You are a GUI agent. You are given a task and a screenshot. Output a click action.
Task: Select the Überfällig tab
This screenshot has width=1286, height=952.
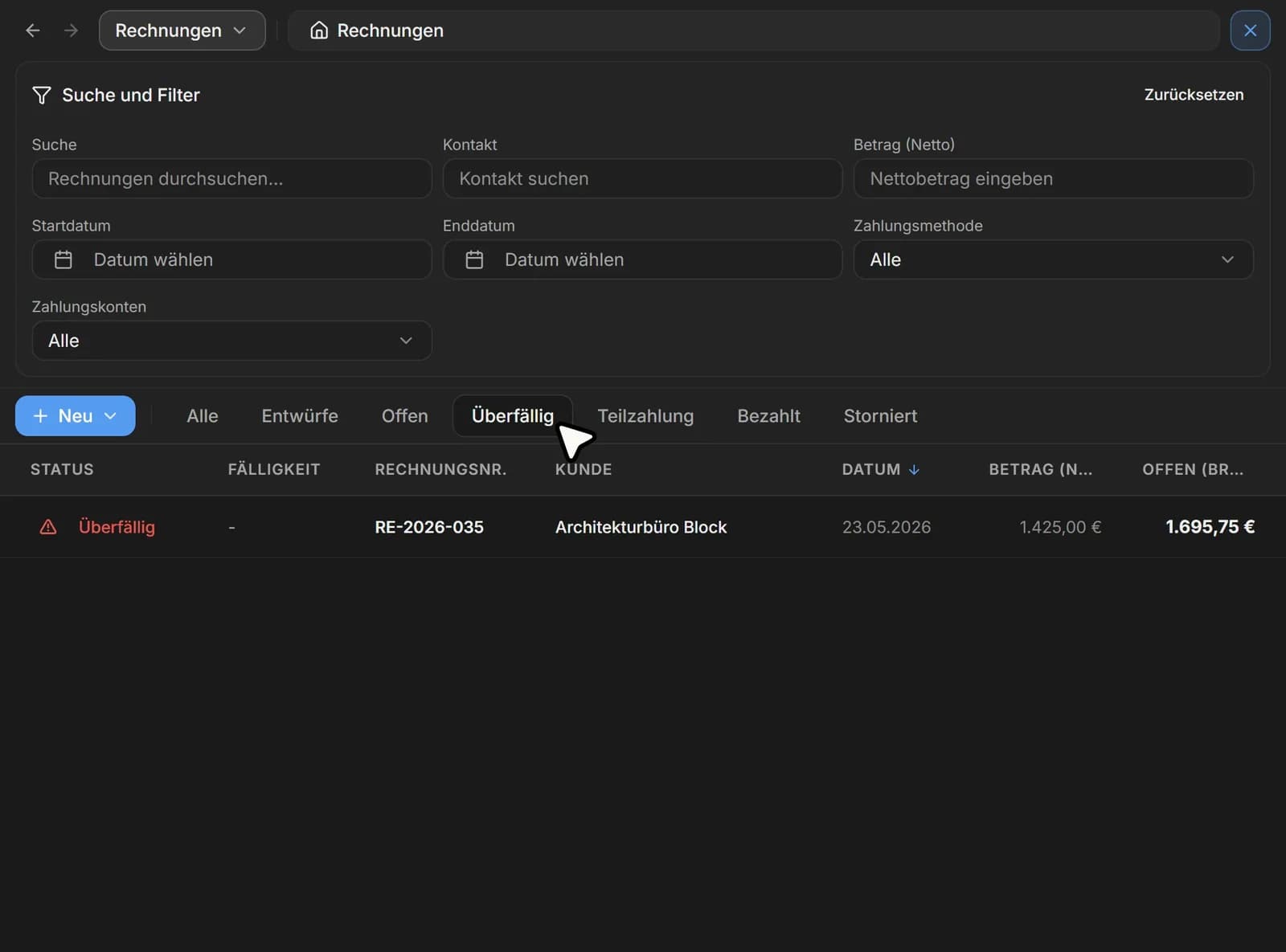(x=513, y=416)
